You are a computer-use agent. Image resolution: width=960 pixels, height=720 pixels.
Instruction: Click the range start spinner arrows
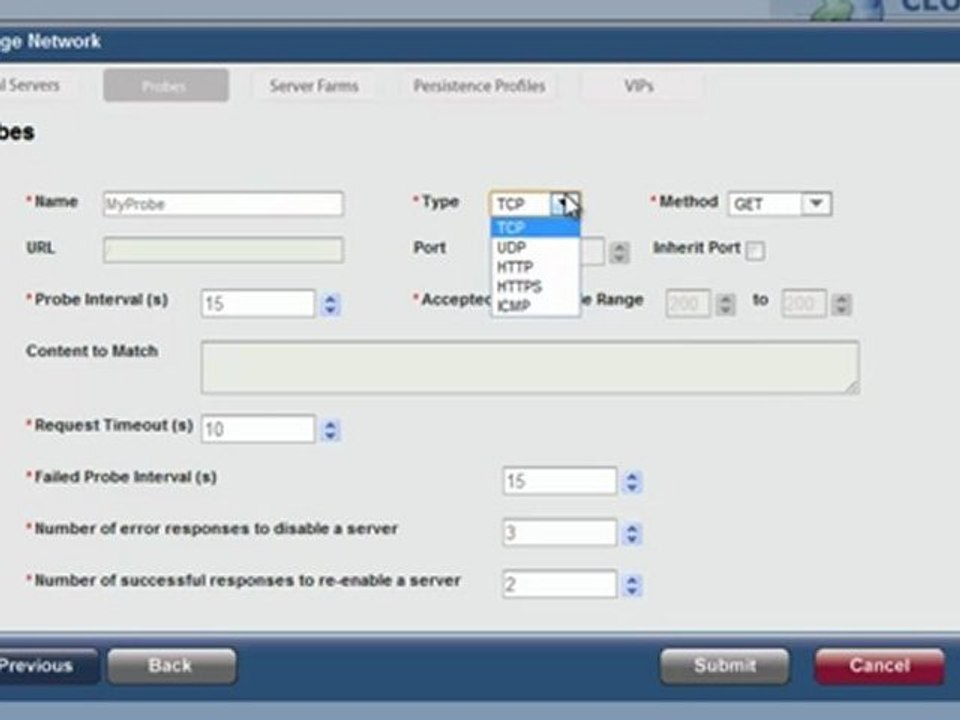tap(726, 304)
